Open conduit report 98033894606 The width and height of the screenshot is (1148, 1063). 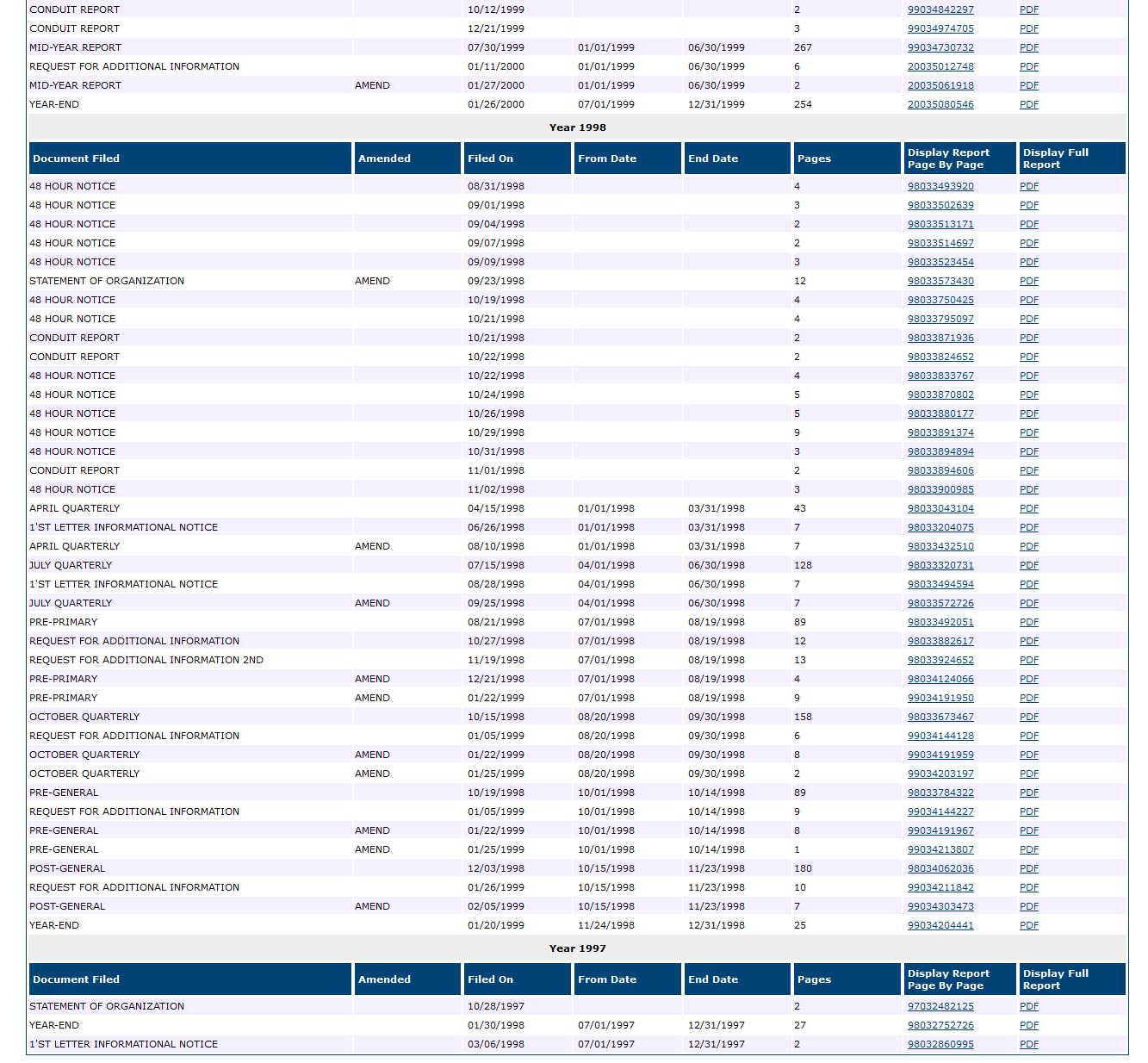(940, 470)
